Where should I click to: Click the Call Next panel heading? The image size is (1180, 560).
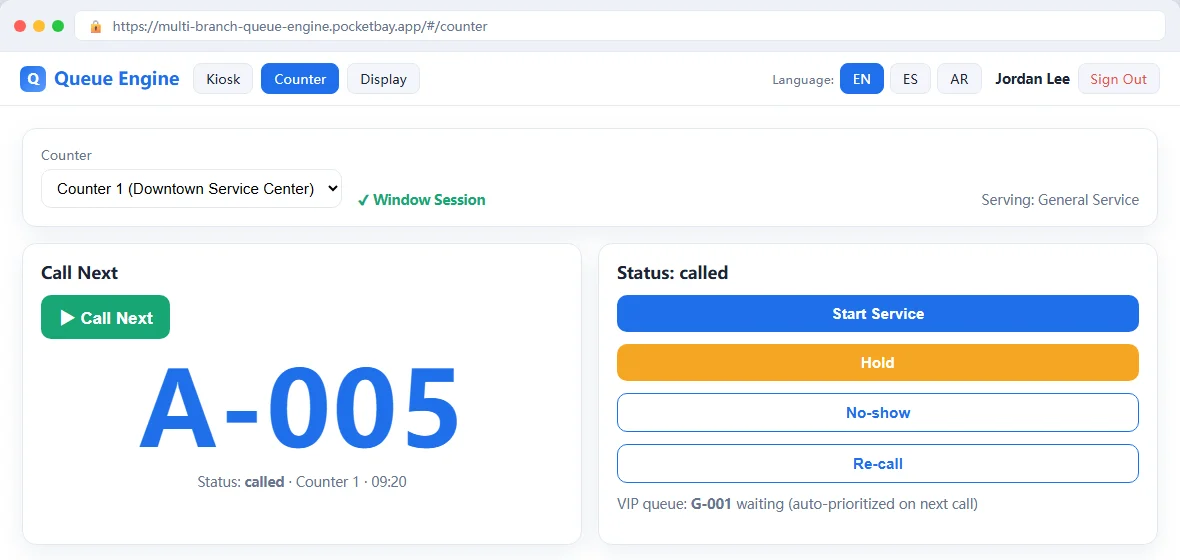(79, 272)
